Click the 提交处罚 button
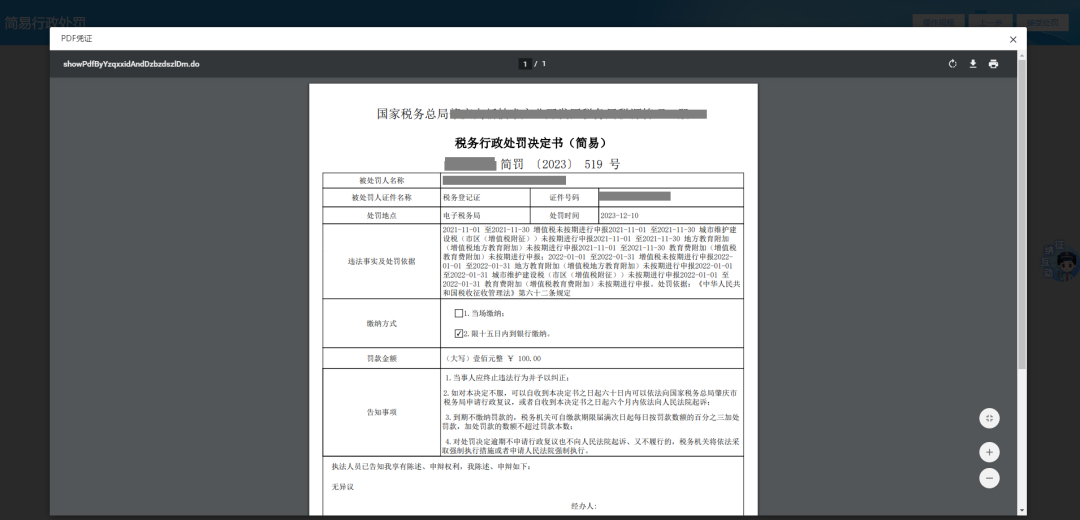Viewport: 1080px width, 520px height. tap(1042, 21)
